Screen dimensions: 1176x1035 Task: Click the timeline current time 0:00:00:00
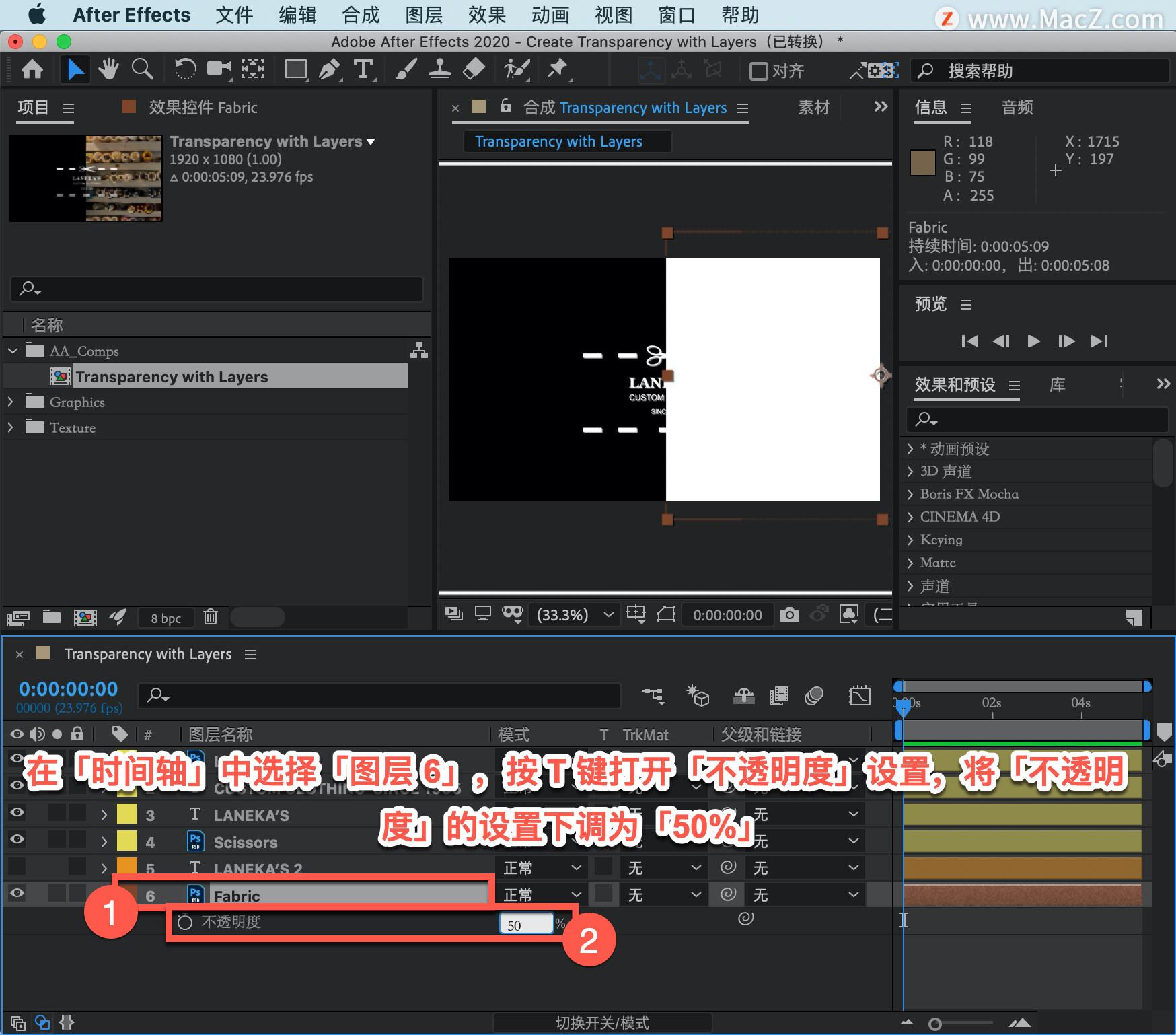pos(68,689)
